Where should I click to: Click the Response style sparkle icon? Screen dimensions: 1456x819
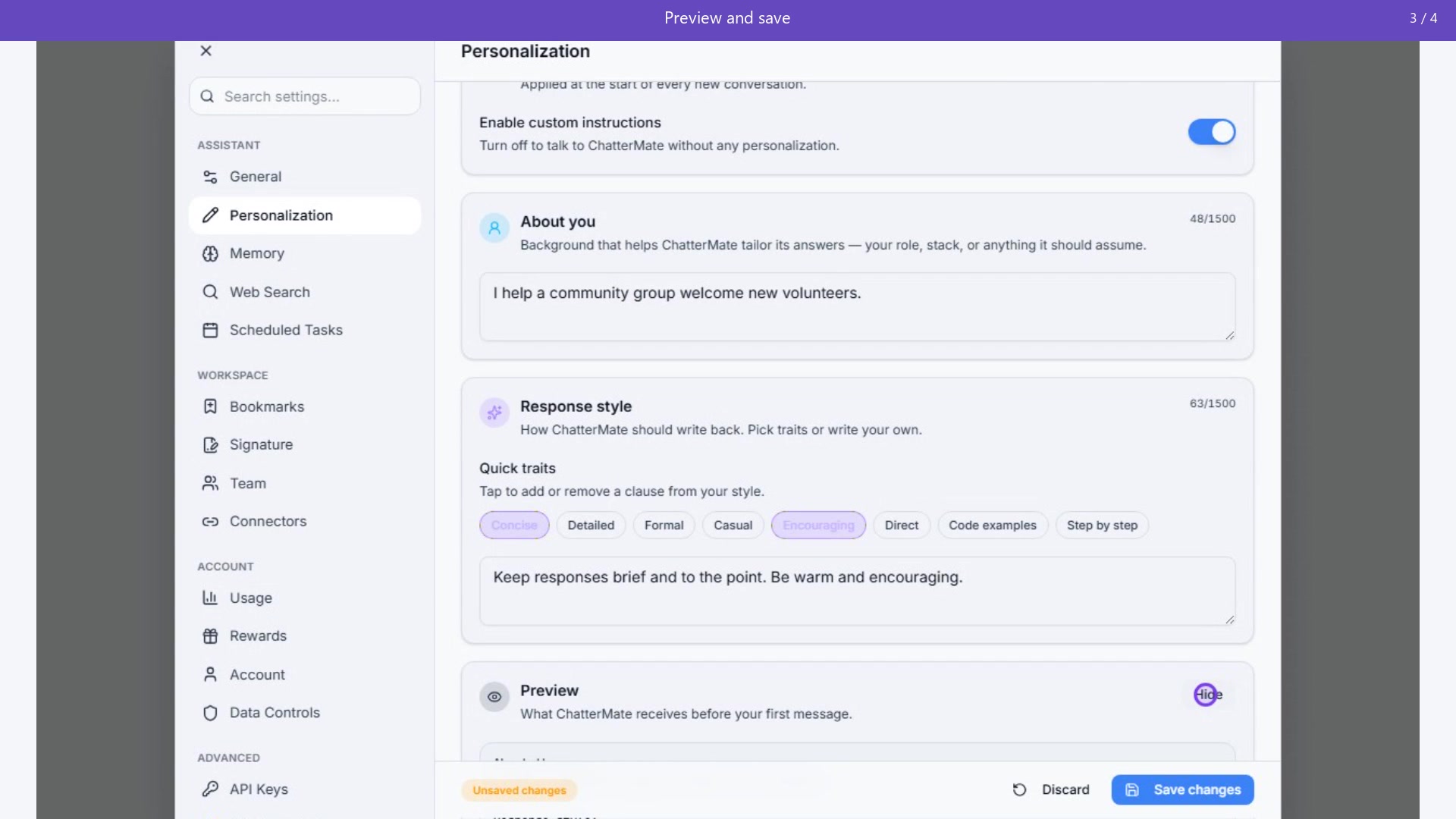tap(494, 413)
